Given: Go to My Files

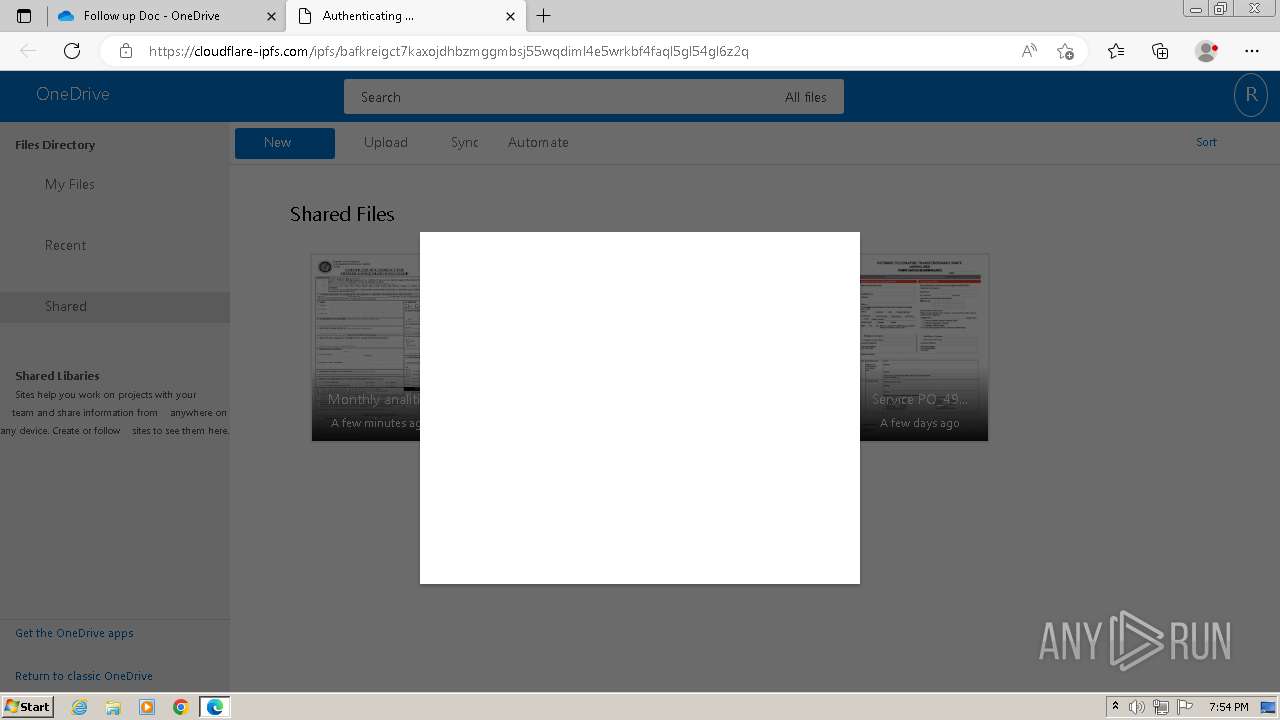Looking at the screenshot, I should coord(70,184).
